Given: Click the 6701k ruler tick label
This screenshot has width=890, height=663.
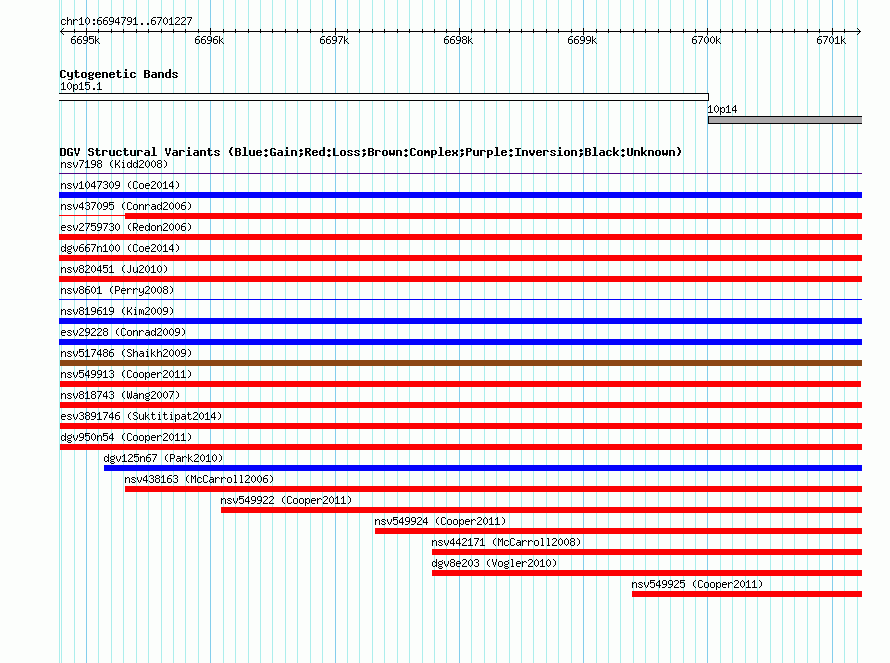Looking at the screenshot, I should pyautogui.click(x=831, y=40).
